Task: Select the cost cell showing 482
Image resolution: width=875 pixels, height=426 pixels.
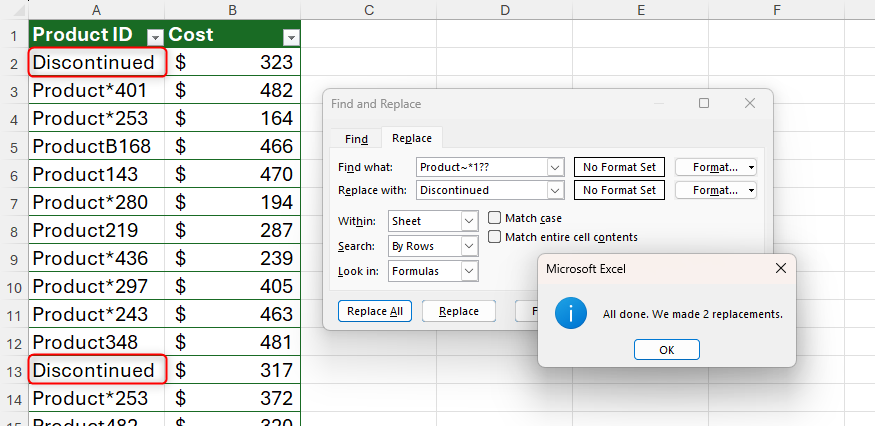Action: click(x=233, y=90)
